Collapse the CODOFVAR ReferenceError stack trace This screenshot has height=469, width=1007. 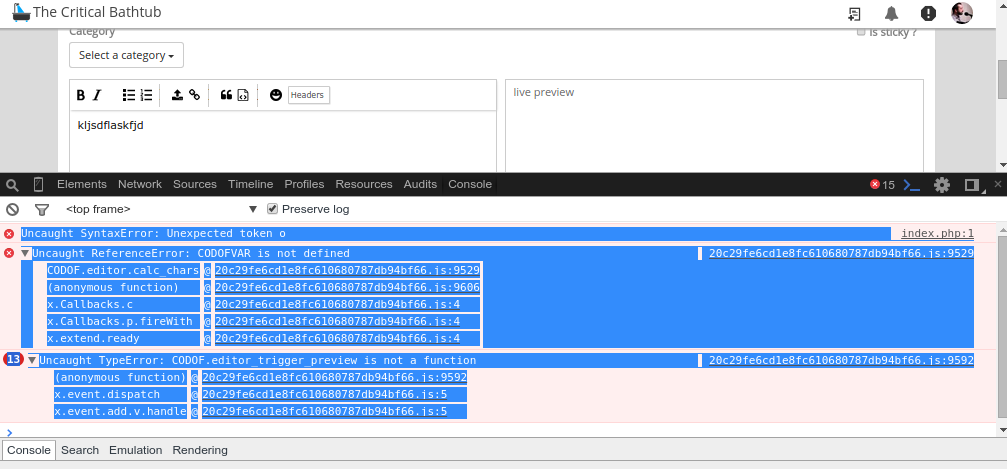25,253
